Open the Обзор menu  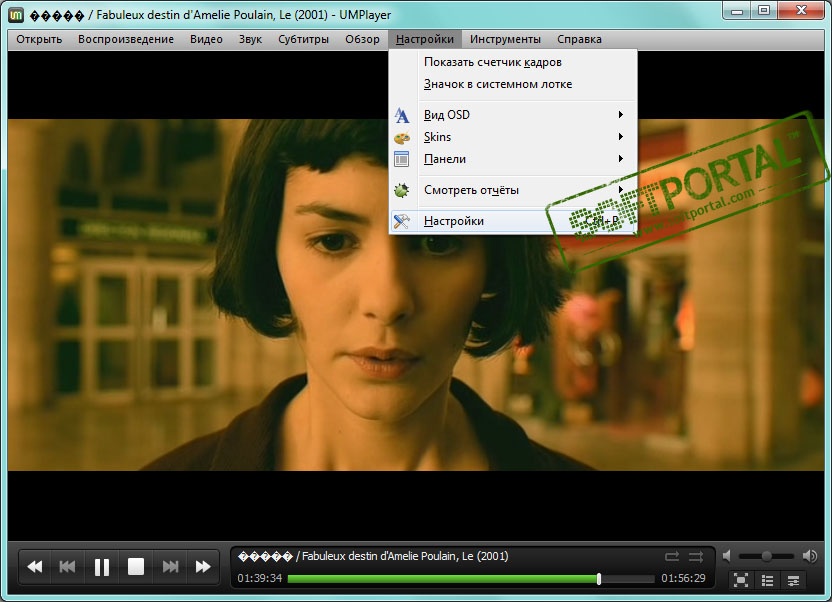click(362, 39)
